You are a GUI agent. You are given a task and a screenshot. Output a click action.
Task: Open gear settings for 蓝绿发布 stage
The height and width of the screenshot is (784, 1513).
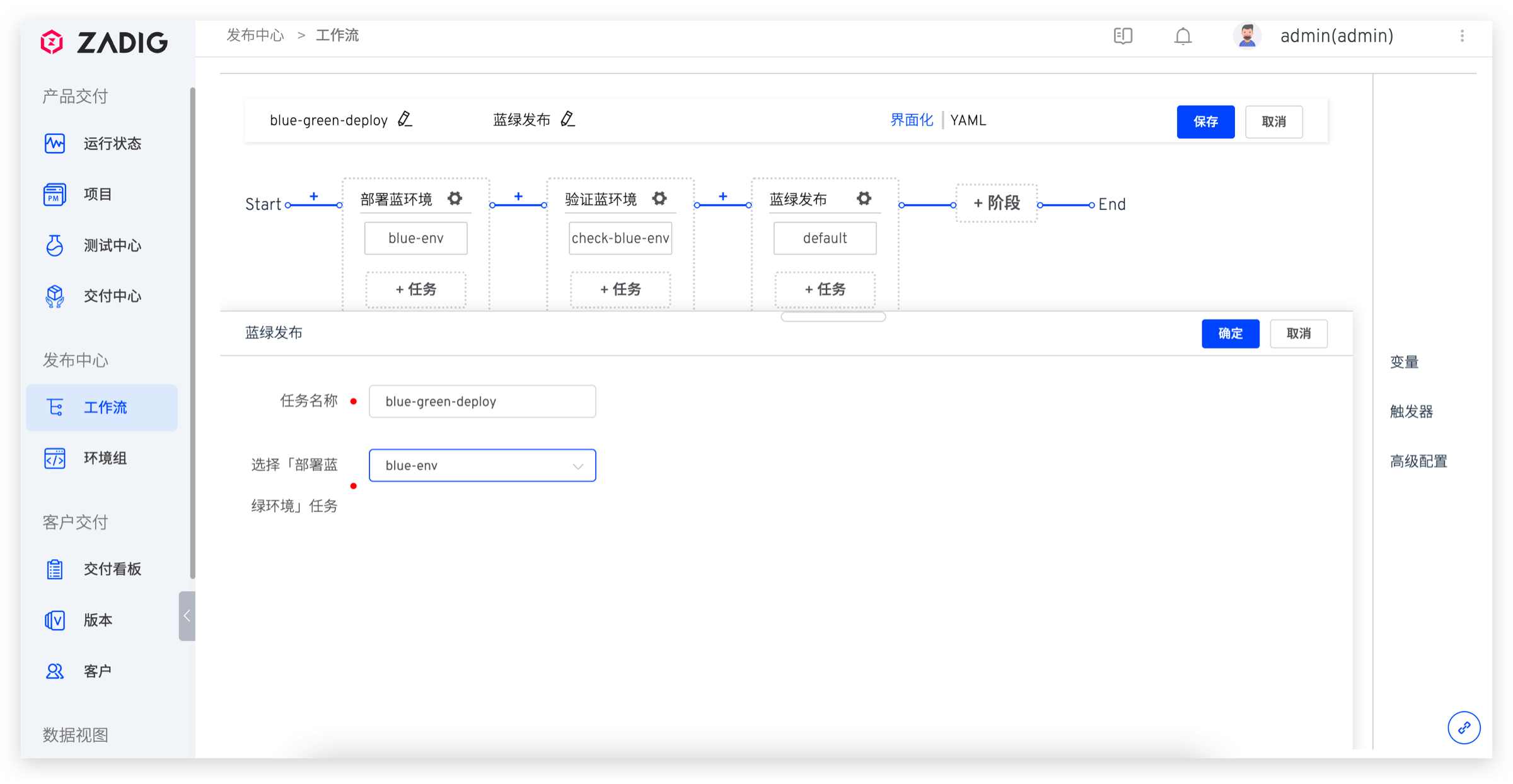864,199
